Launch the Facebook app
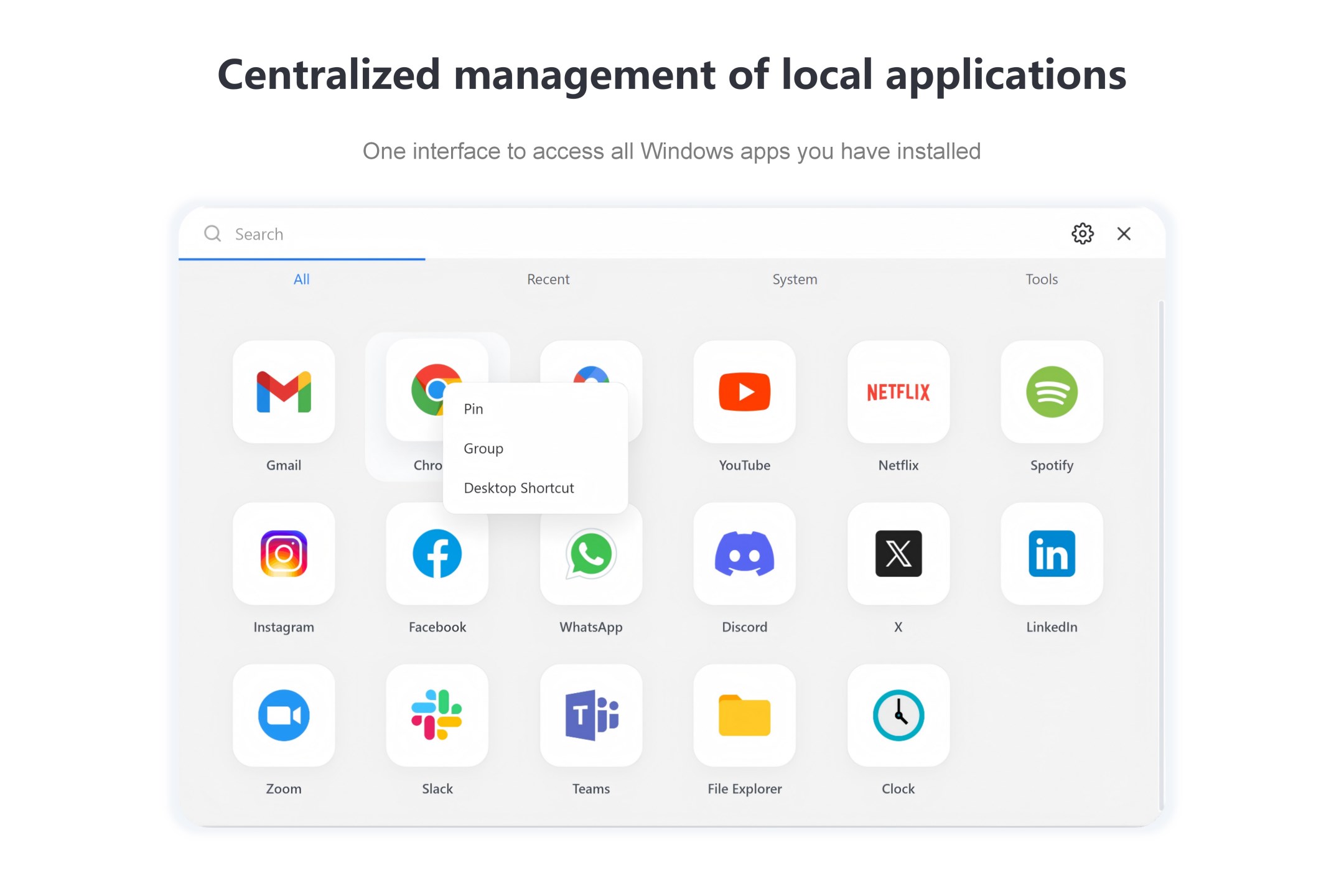This screenshot has width=1344, height=896. (x=437, y=553)
